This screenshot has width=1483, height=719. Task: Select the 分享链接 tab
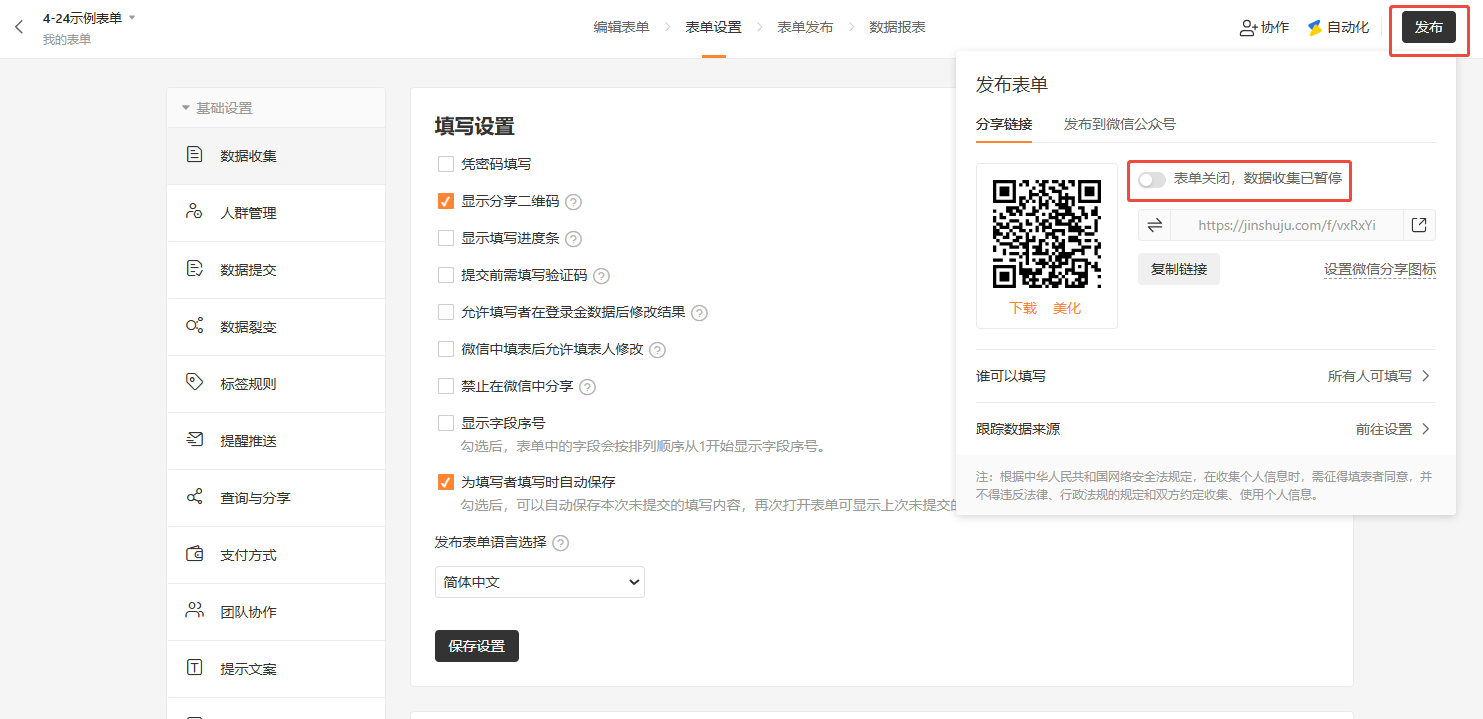click(1004, 125)
